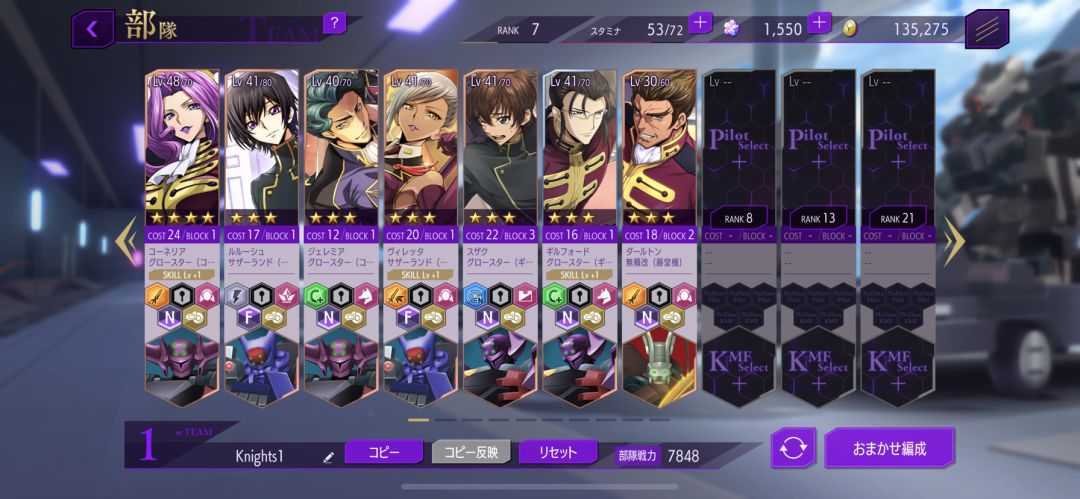
Task: Go to the next team using right chevron
Action: pos(953,241)
